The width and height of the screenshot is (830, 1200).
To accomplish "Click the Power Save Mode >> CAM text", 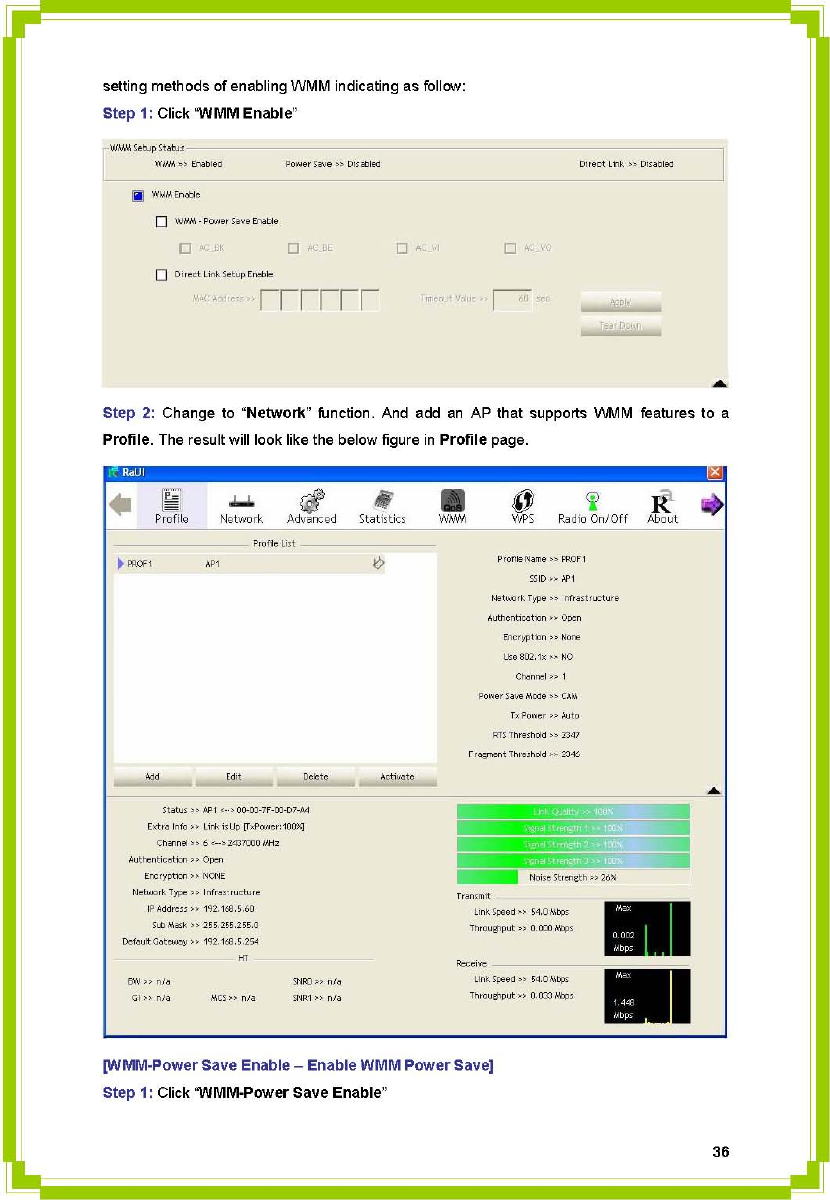I will (528, 696).
